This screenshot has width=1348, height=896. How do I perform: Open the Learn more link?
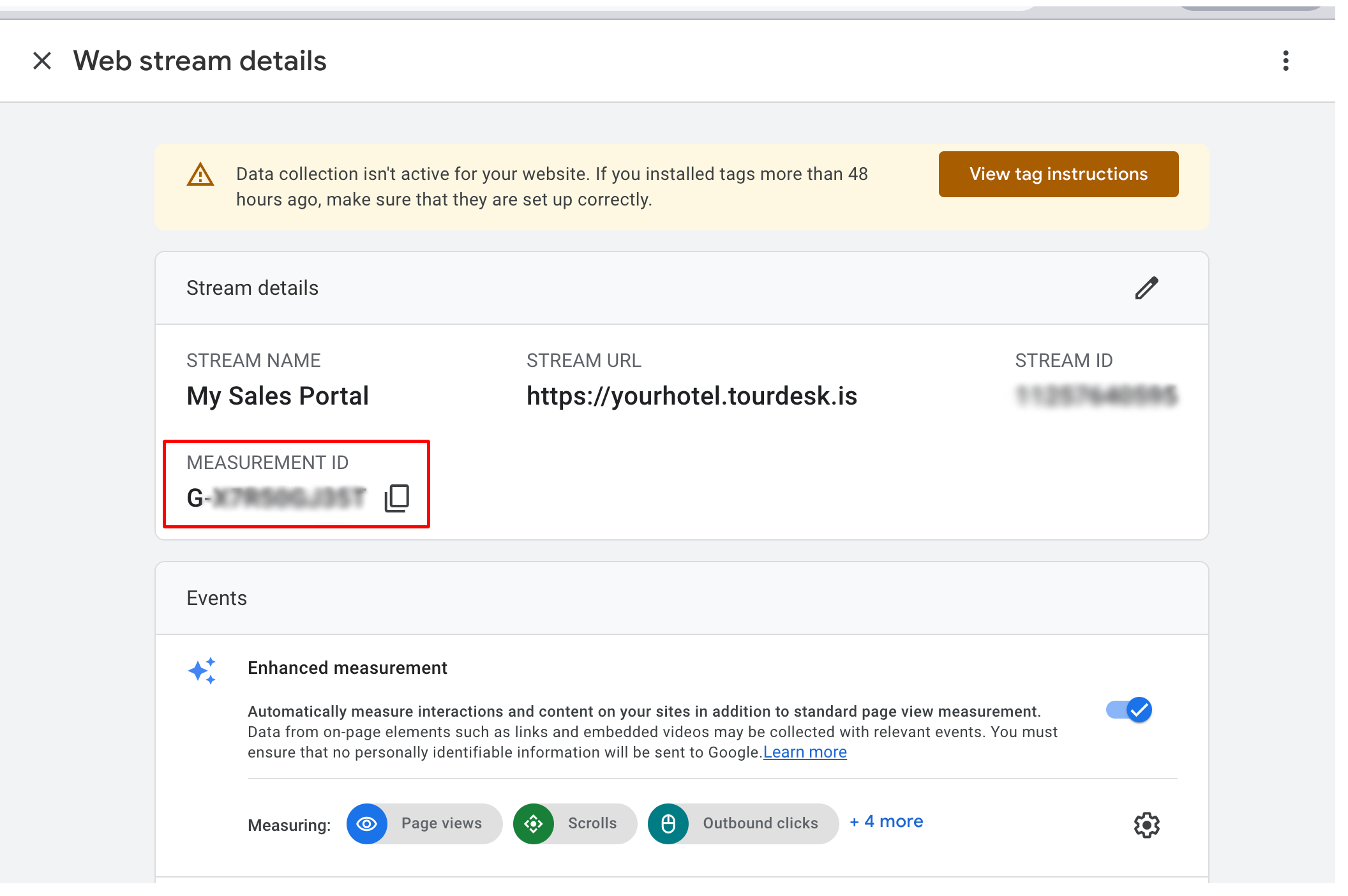[x=804, y=752]
